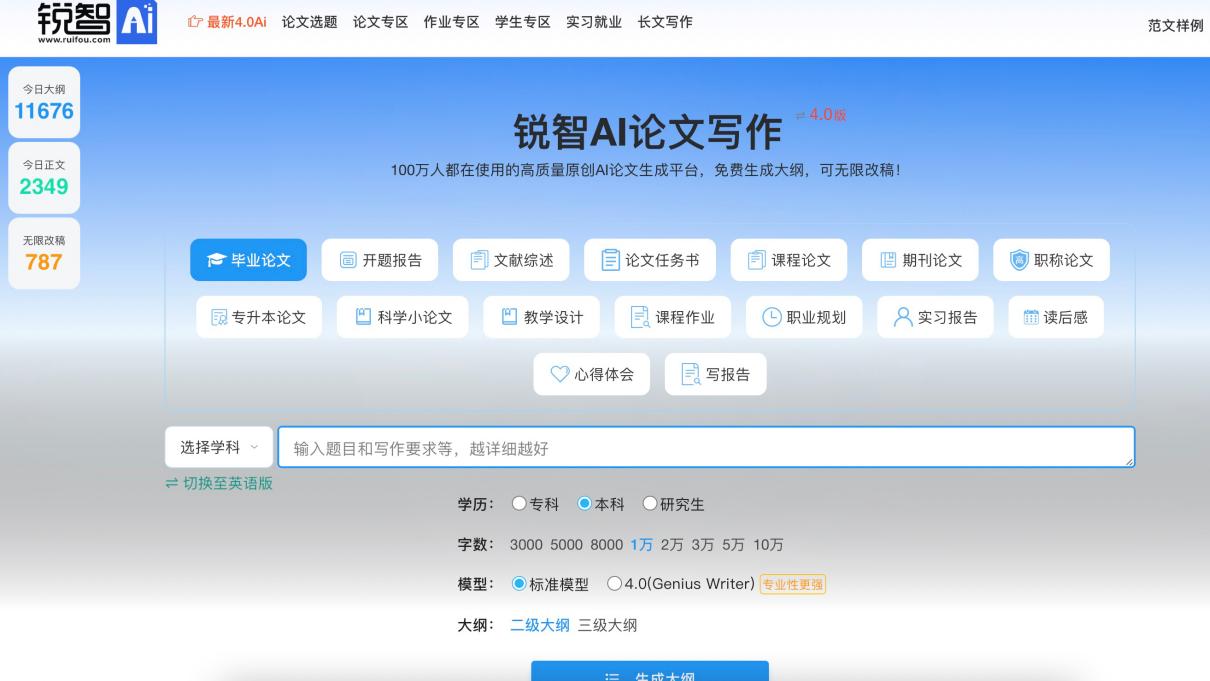The height and width of the screenshot is (681, 1210).
Task: Open the 学生专区 menu item
Action: 523,22
